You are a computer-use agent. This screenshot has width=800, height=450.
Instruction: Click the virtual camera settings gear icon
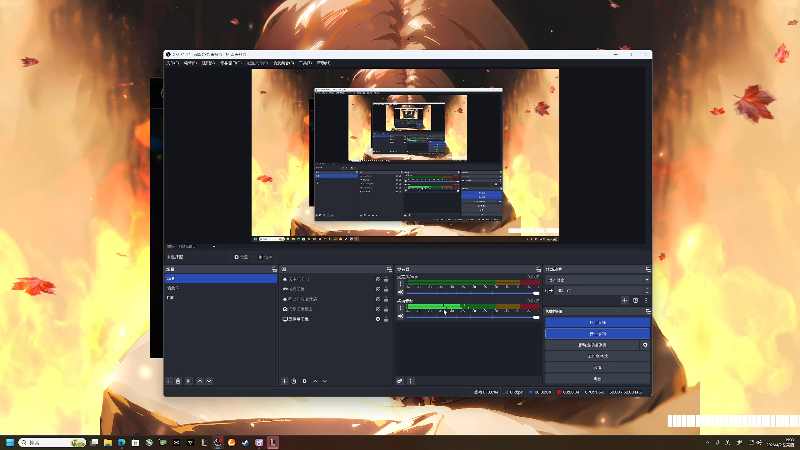coord(644,344)
